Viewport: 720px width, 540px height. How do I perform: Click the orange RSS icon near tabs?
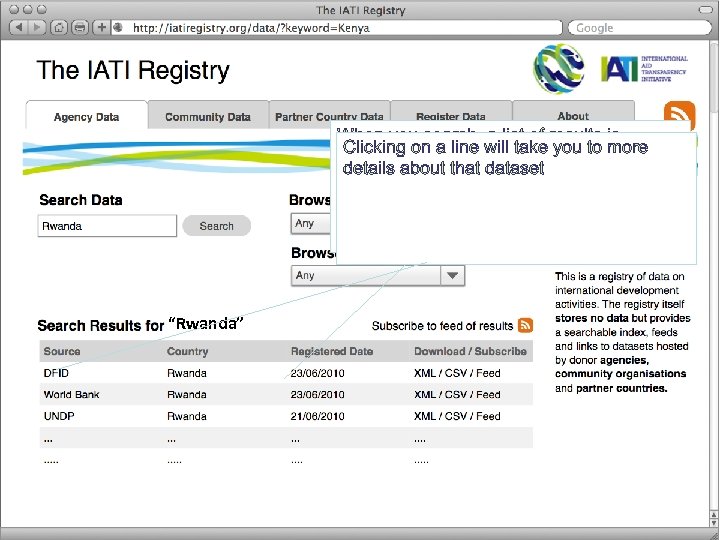click(x=679, y=116)
